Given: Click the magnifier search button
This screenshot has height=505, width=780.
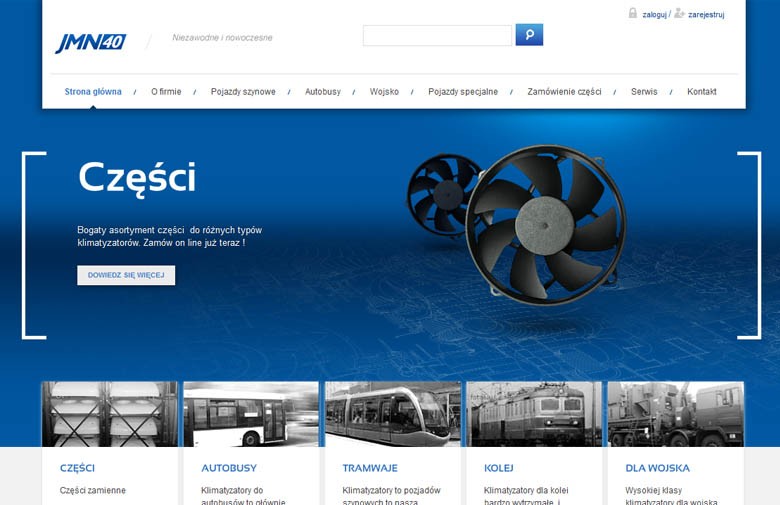Looking at the screenshot, I should [x=529, y=35].
